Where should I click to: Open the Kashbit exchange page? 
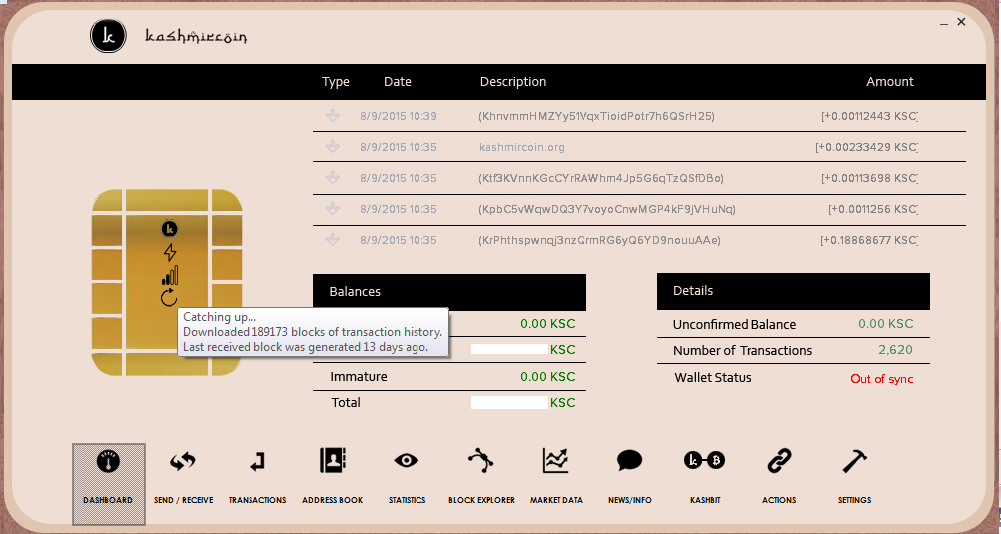coord(705,476)
